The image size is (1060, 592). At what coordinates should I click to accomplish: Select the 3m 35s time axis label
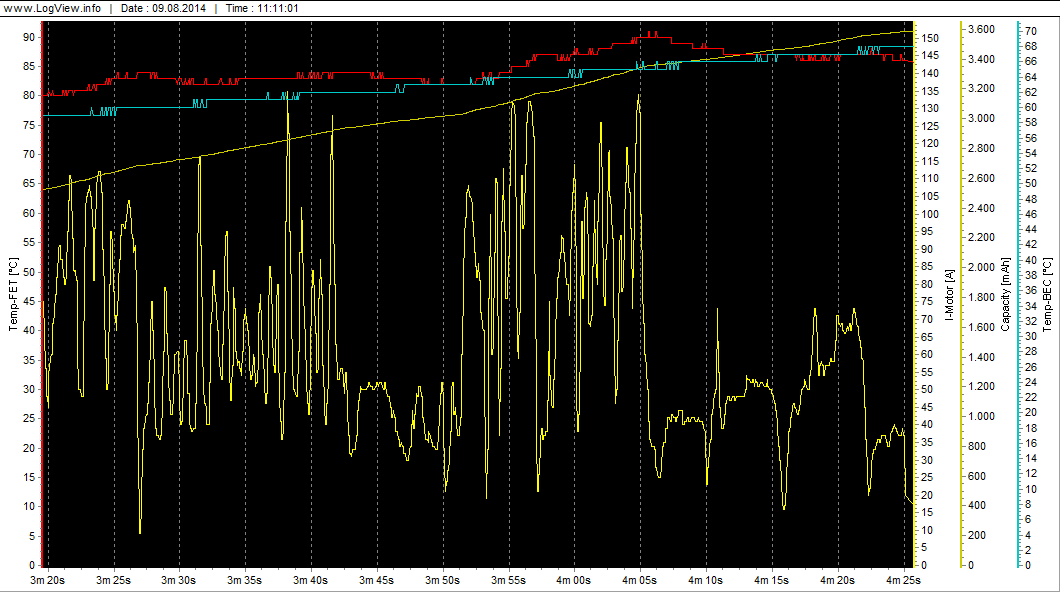pyautogui.click(x=244, y=580)
